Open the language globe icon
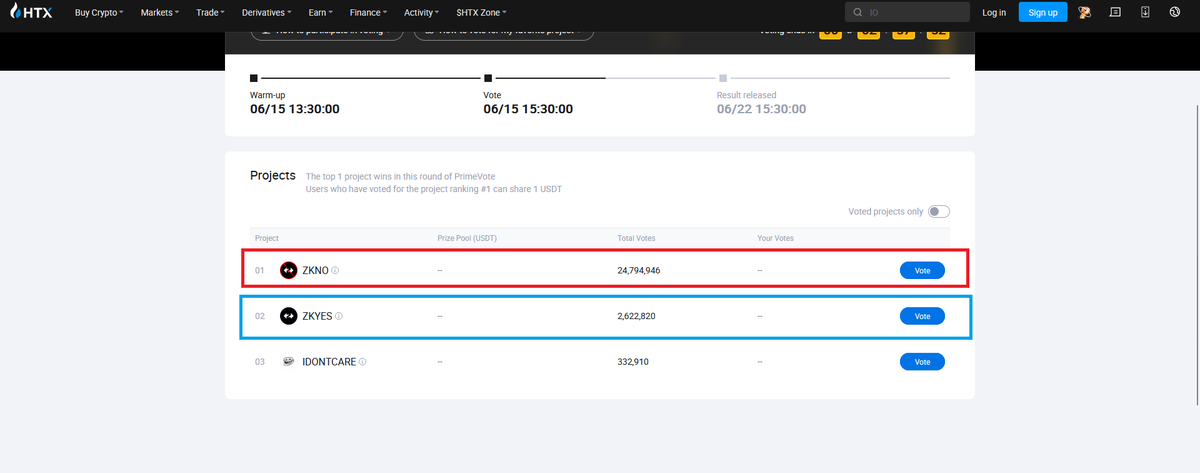 pyautogui.click(x=1174, y=12)
